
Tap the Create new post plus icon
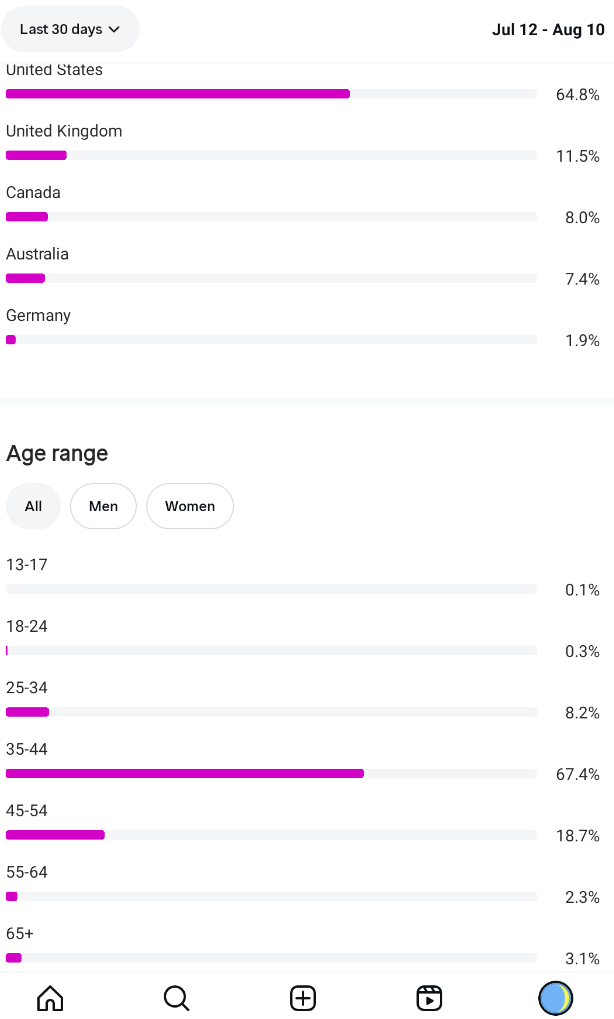tap(303, 997)
